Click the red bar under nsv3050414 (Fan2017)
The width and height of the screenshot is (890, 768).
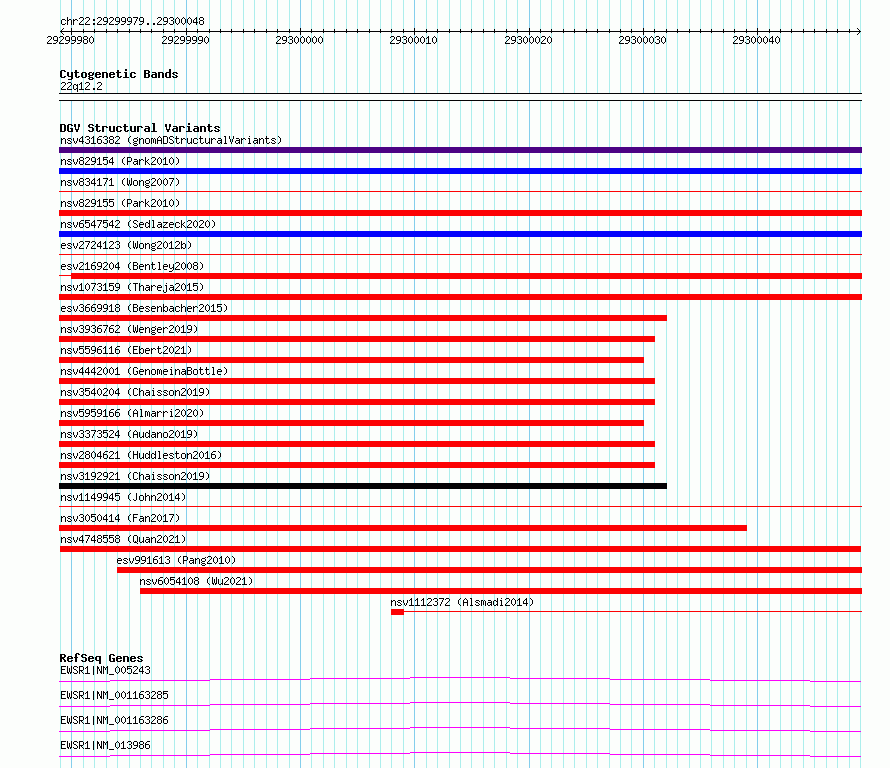403,528
